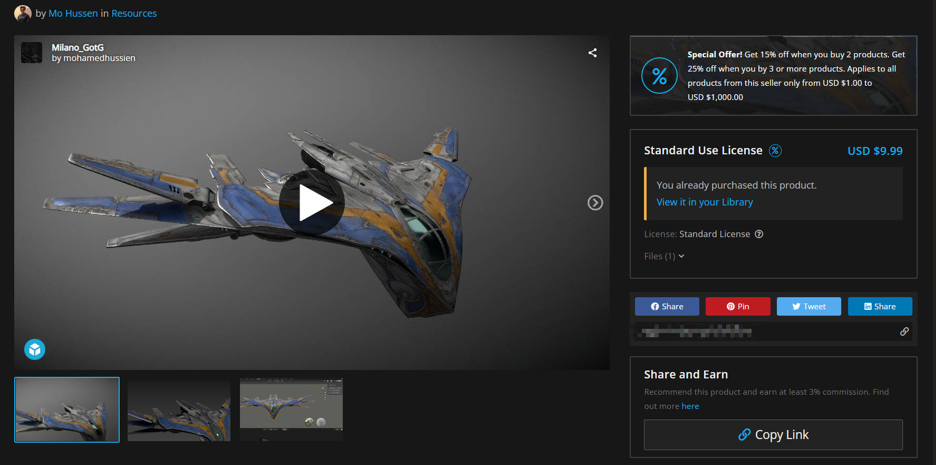
Task: Play the Milano_GotG 3D model viewer
Action: 311,202
